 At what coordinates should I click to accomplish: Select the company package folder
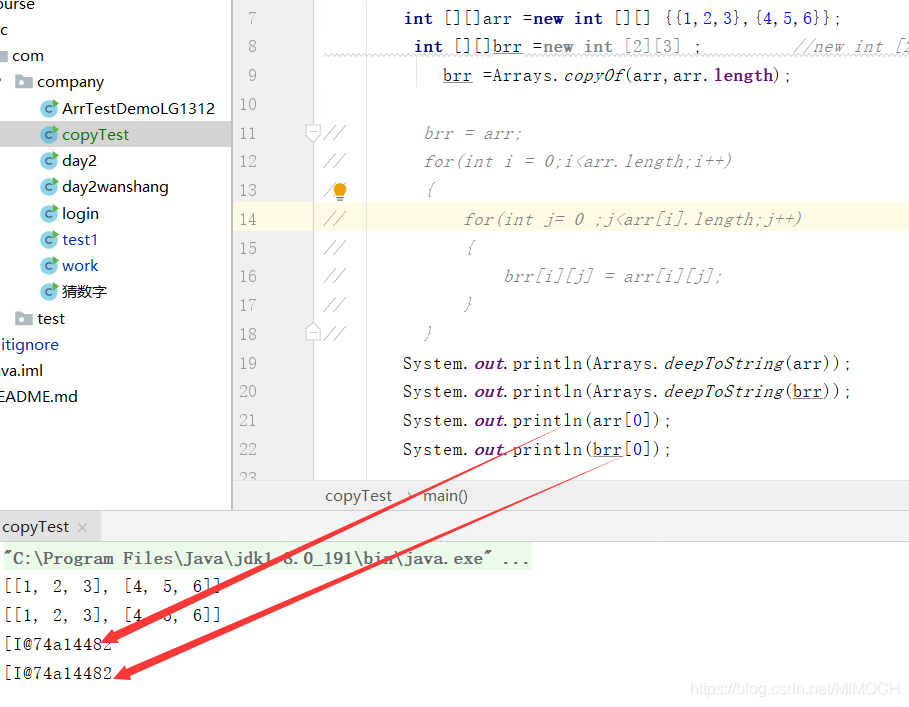tap(70, 82)
